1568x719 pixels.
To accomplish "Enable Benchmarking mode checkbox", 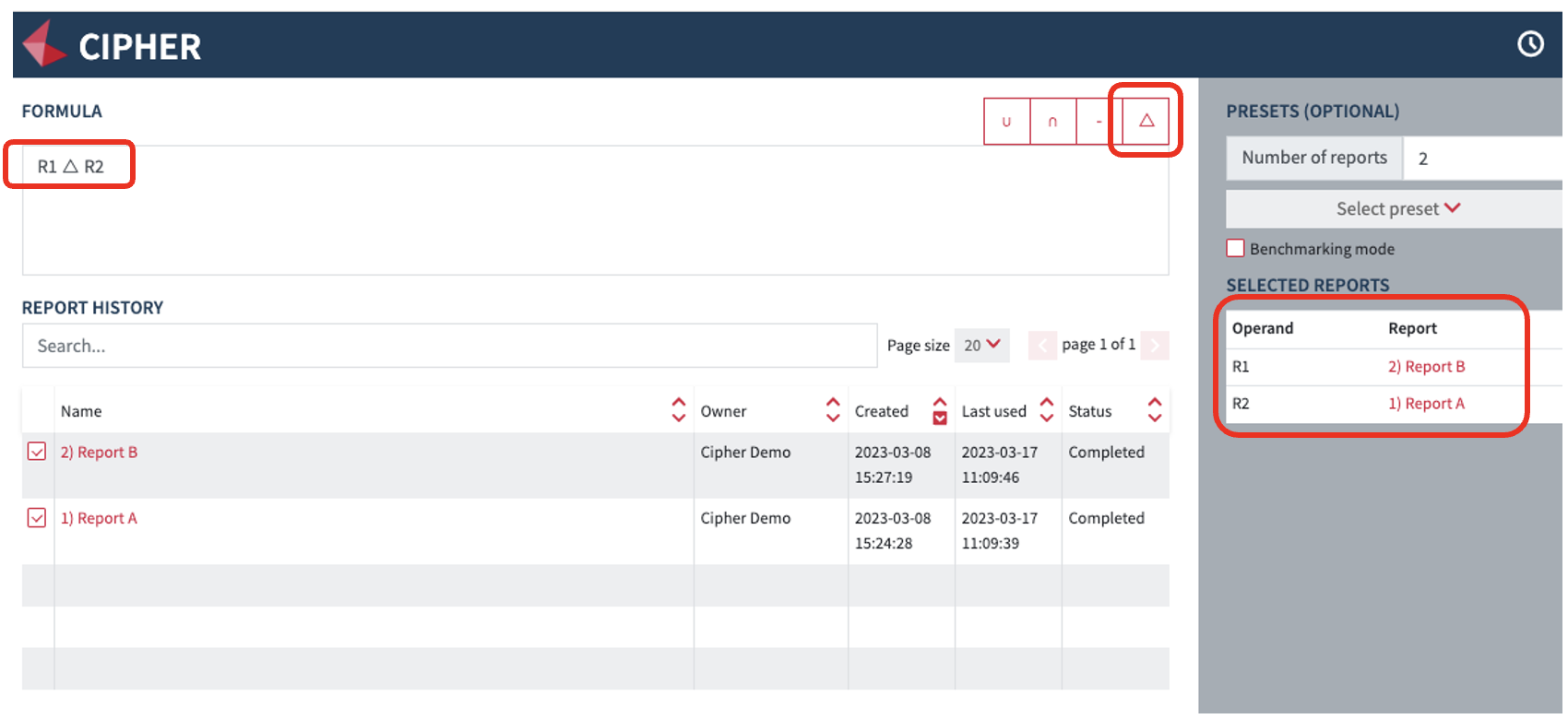I will (x=1235, y=248).
